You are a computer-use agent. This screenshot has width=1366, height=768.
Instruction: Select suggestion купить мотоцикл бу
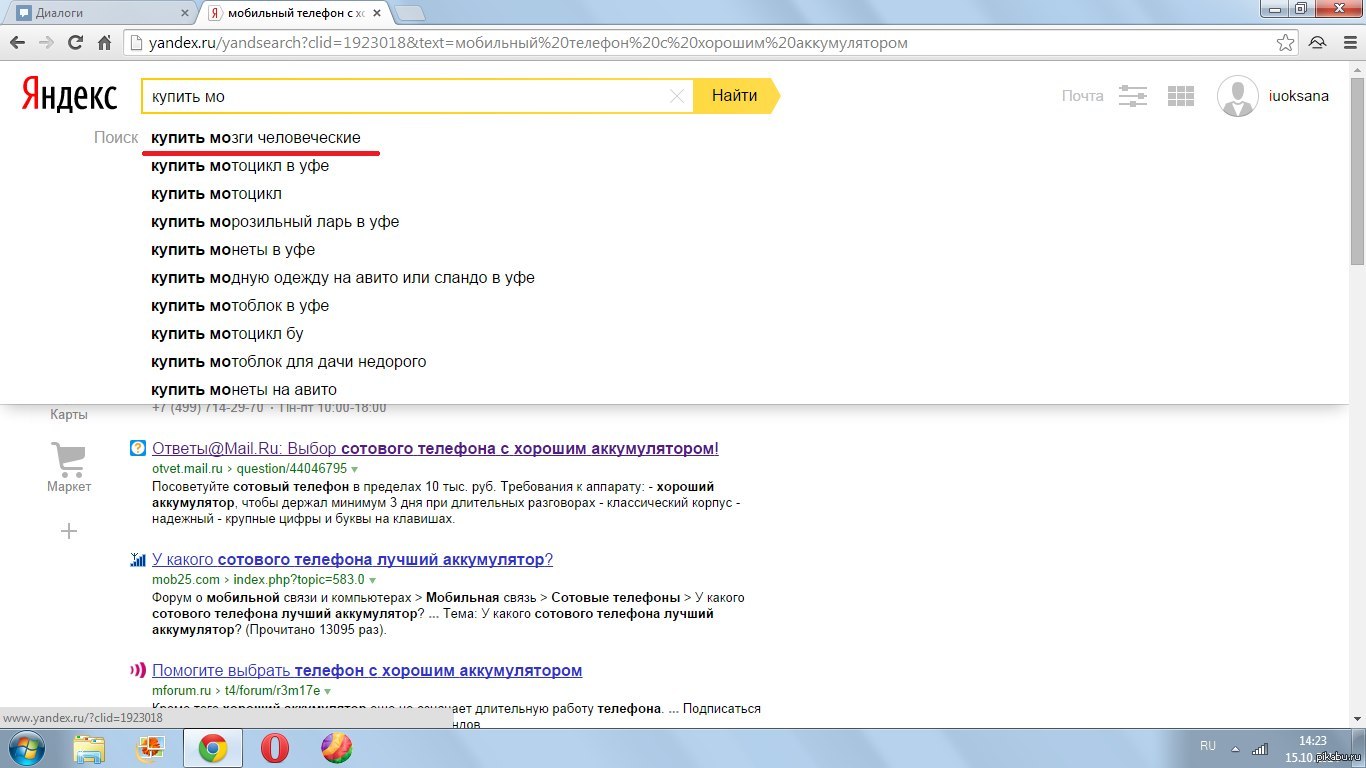pyautogui.click(x=227, y=333)
